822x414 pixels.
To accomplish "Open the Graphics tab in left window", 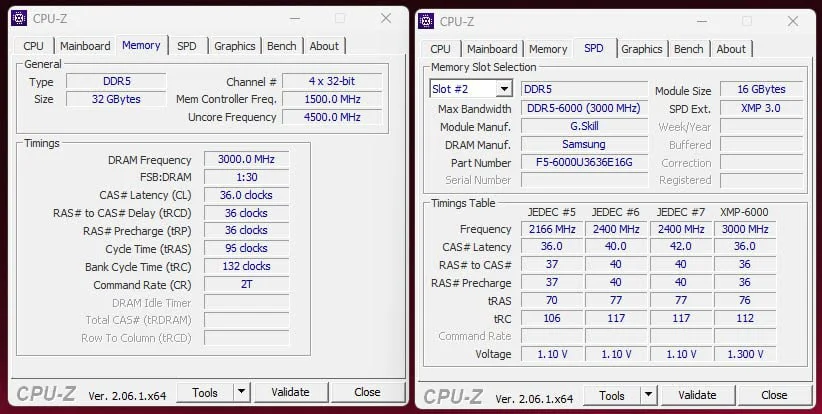I will [234, 46].
